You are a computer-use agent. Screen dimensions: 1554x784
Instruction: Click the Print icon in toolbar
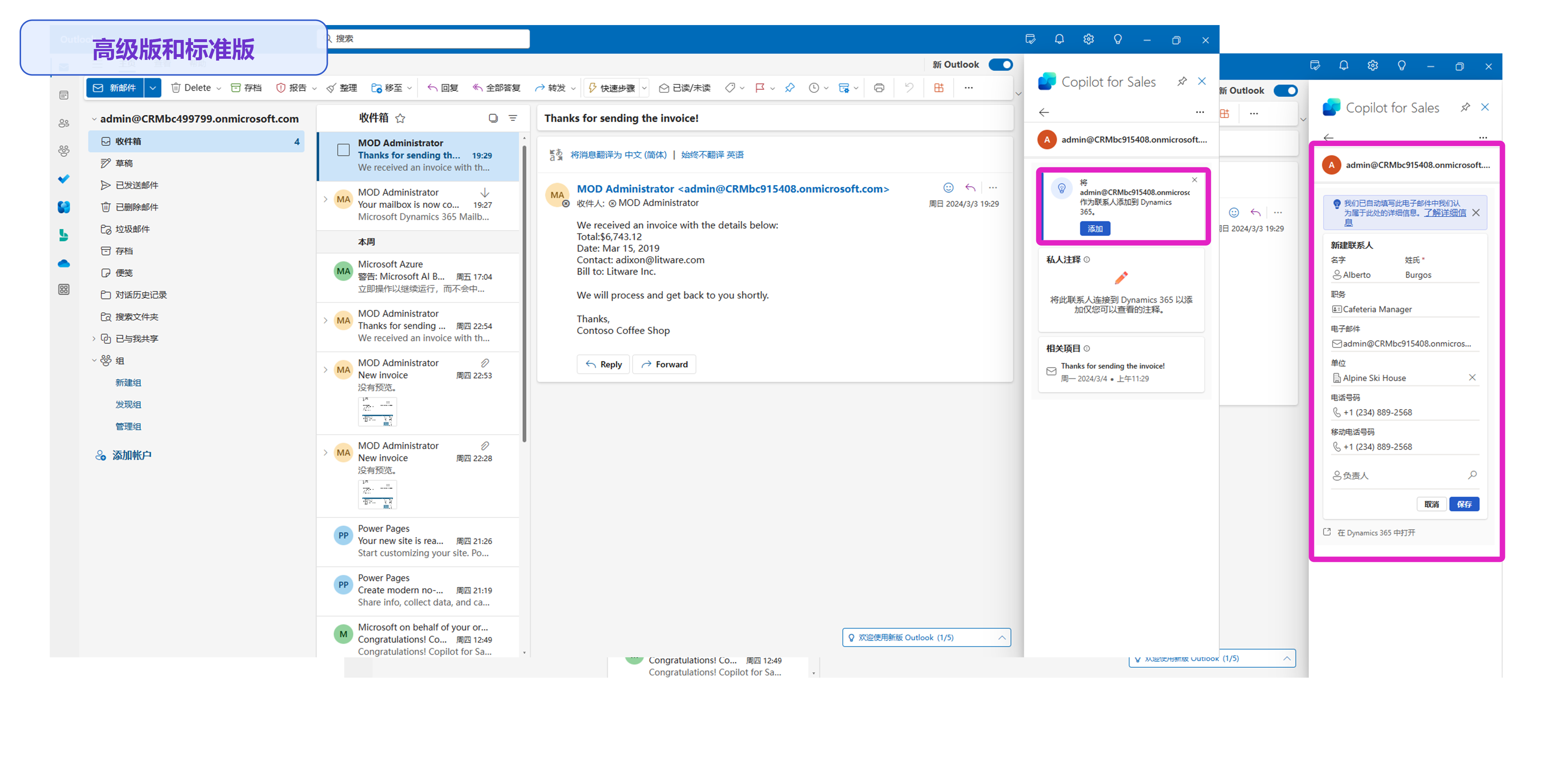[879, 88]
